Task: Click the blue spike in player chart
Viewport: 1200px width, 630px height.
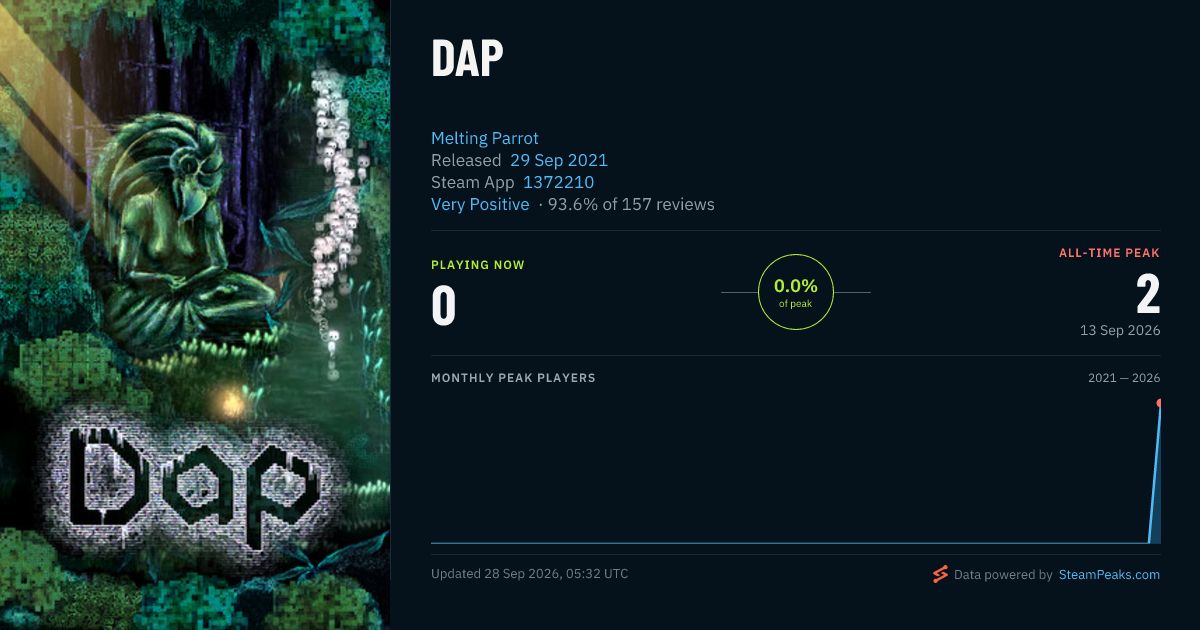Action: pyautogui.click(x=1154, y=475)
